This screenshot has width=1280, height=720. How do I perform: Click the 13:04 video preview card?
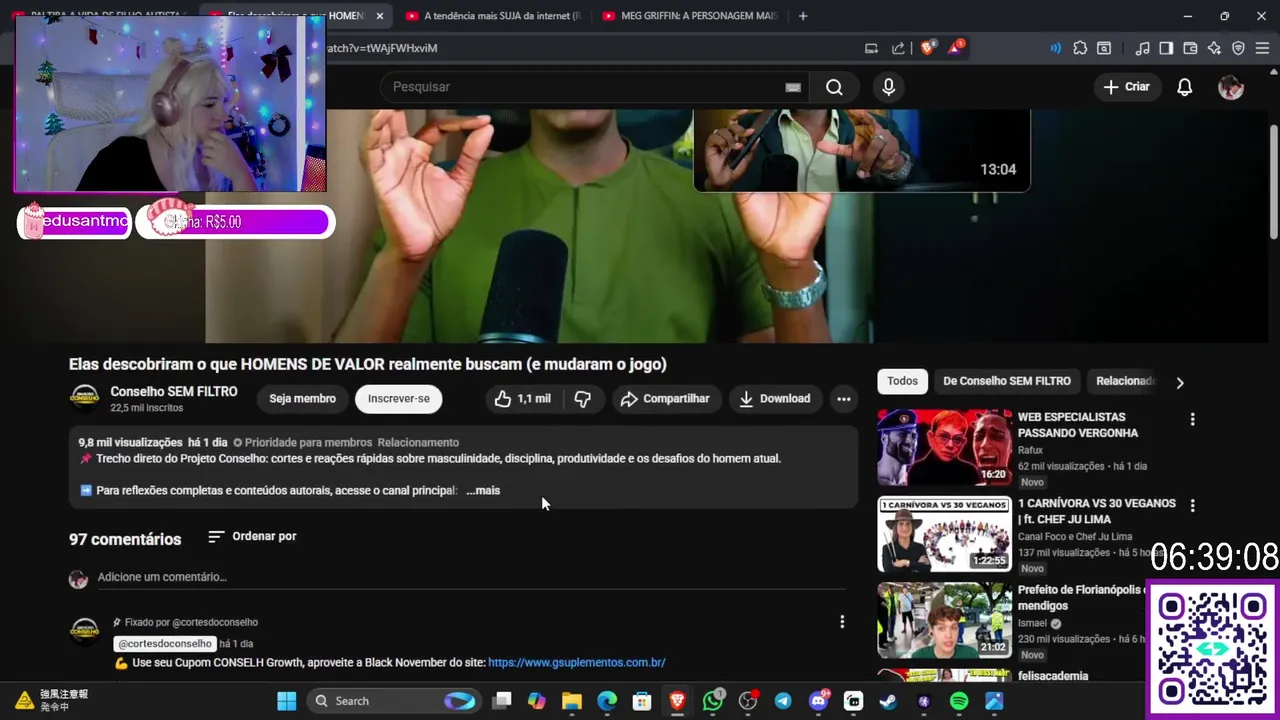[861, 150]
